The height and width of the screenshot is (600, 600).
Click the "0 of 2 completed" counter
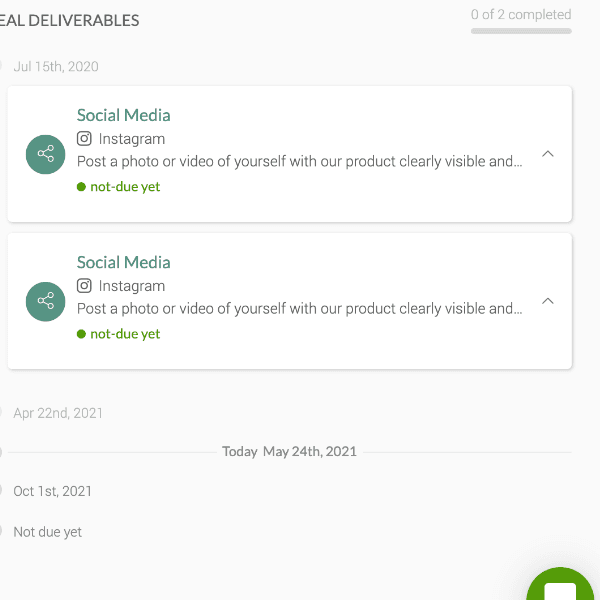(521, 15)
